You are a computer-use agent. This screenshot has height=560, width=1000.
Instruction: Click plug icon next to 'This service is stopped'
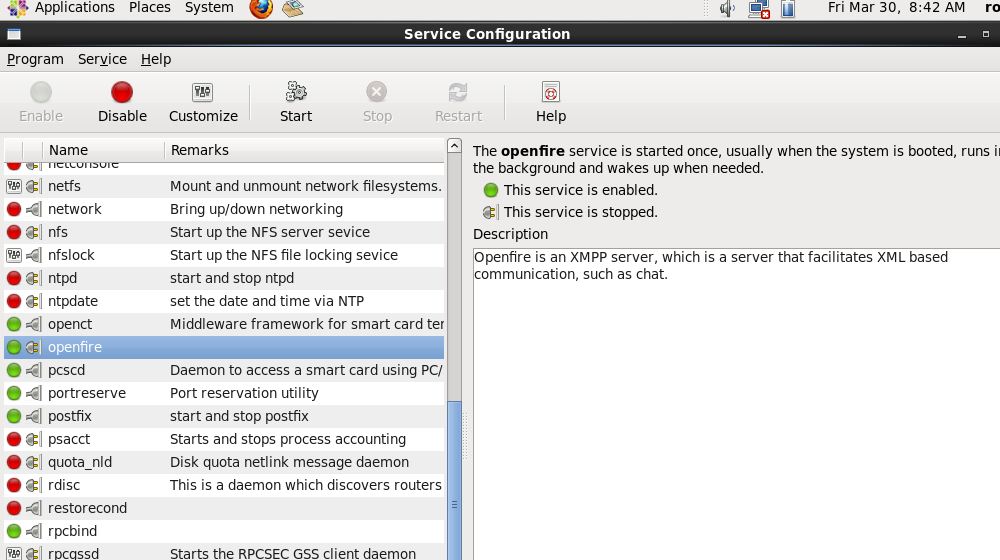tap(490, 212)
